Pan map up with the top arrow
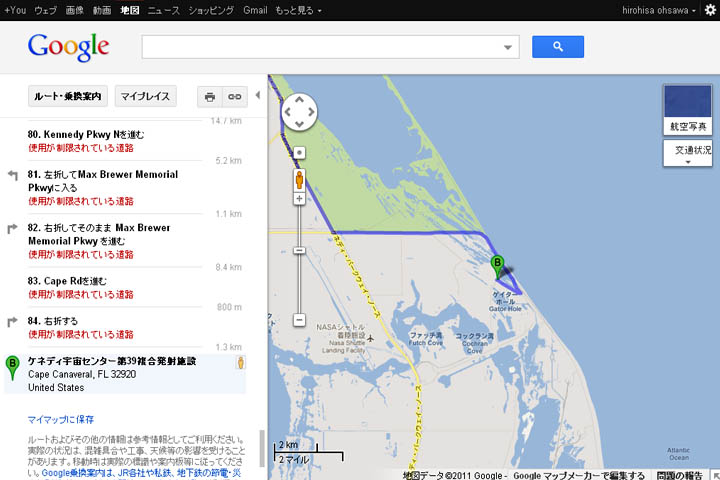The image size is (720, 480). [x=299, y=100]
